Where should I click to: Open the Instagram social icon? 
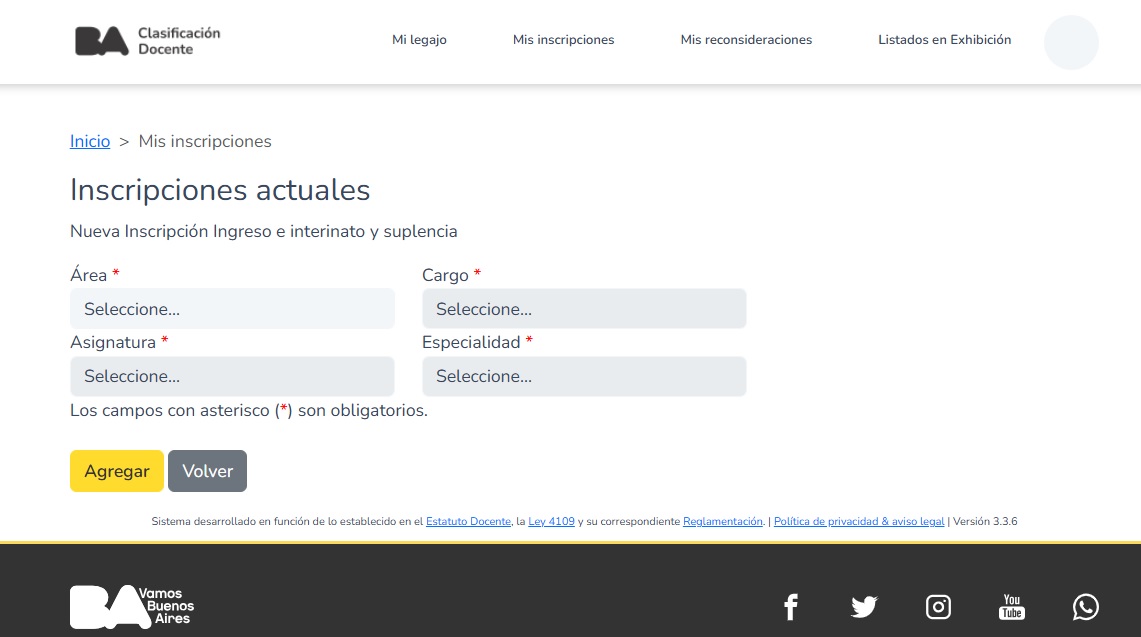(x=938, y=607)
